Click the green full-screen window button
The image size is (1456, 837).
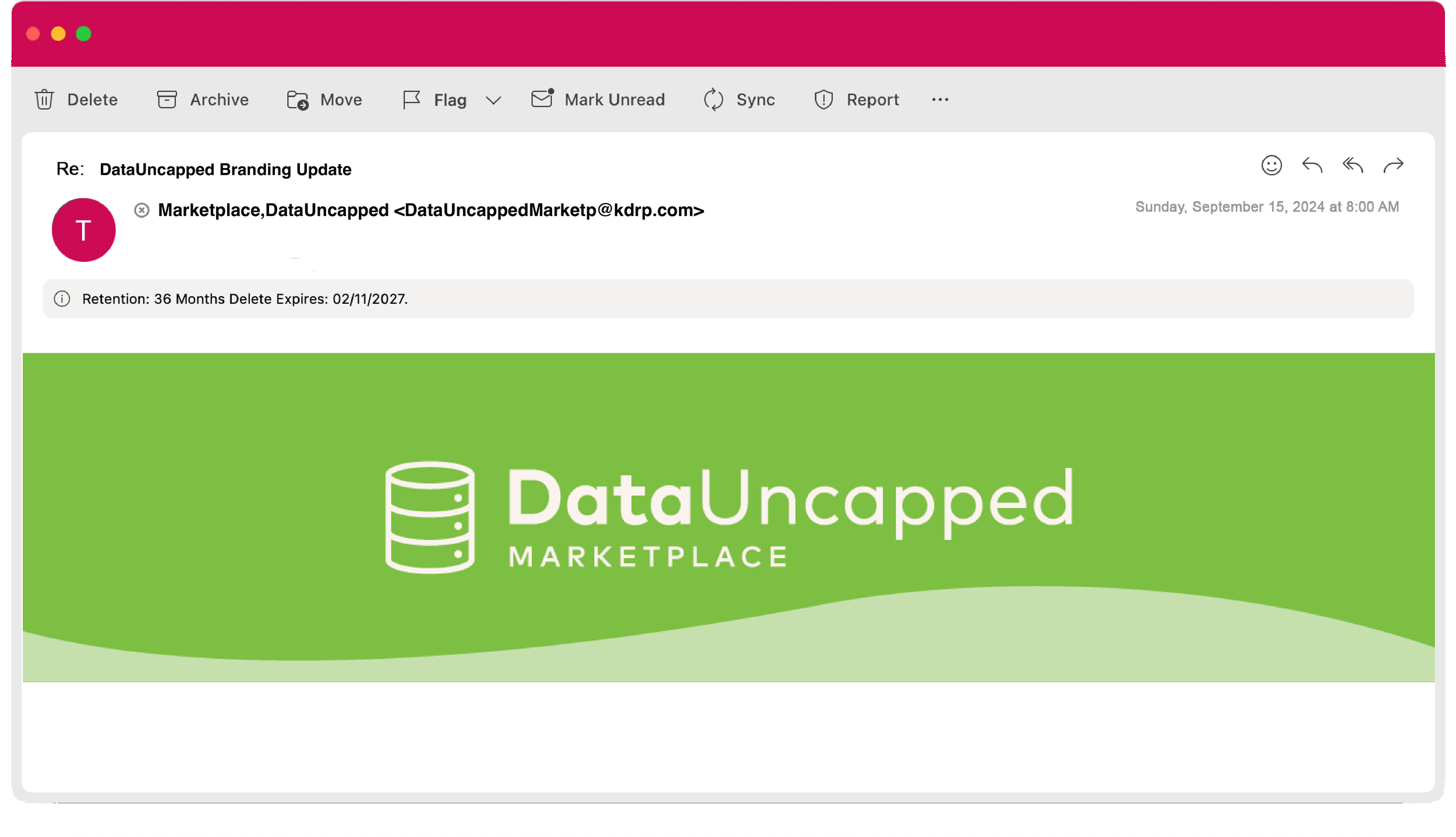[83, 34]
